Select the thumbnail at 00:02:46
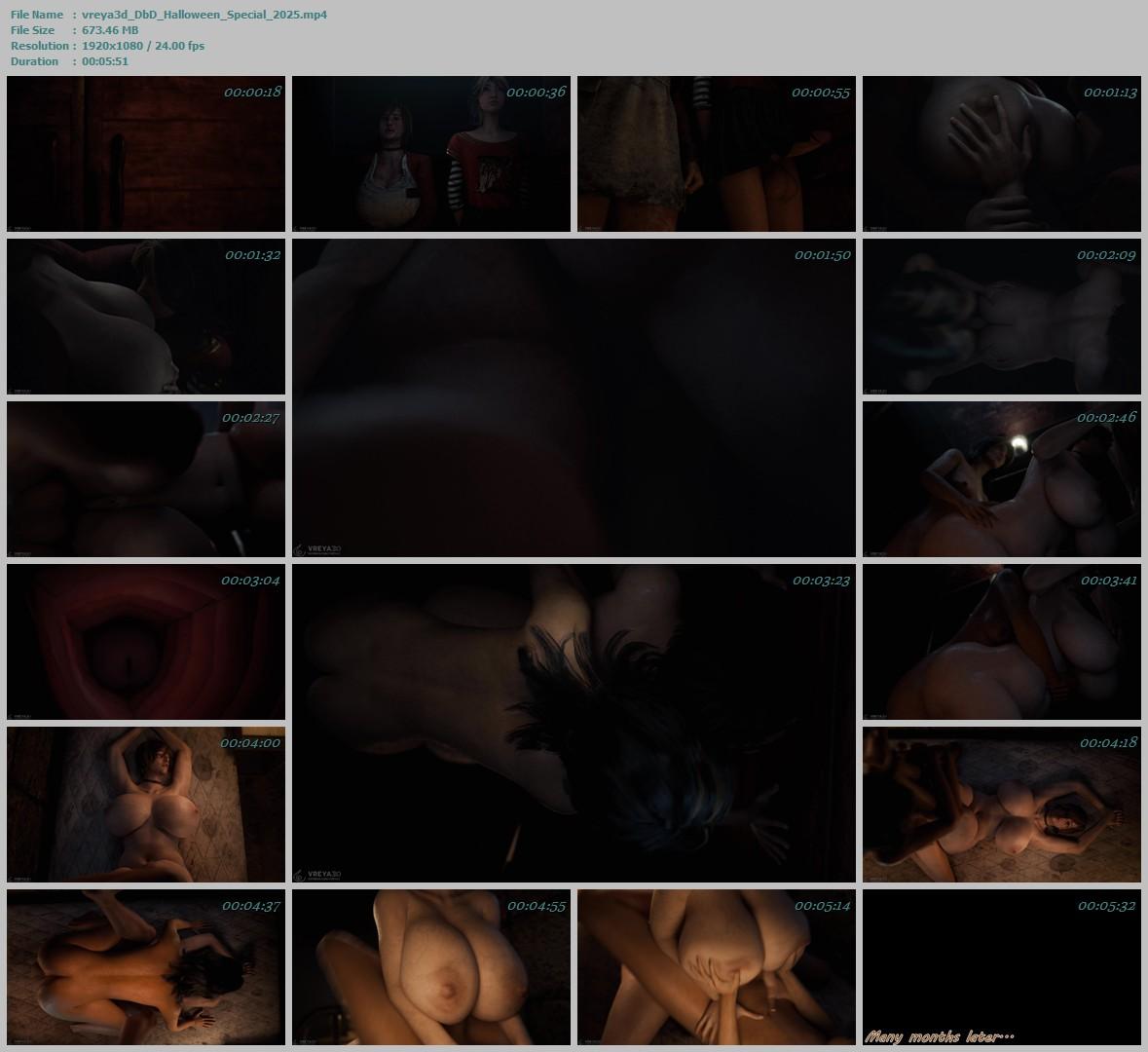Screen dimensions: 1148x1052 [1001, 478]
